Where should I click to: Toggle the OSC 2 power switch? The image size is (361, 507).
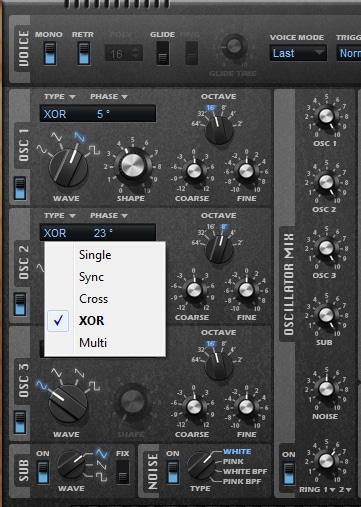tap(20, 304)
